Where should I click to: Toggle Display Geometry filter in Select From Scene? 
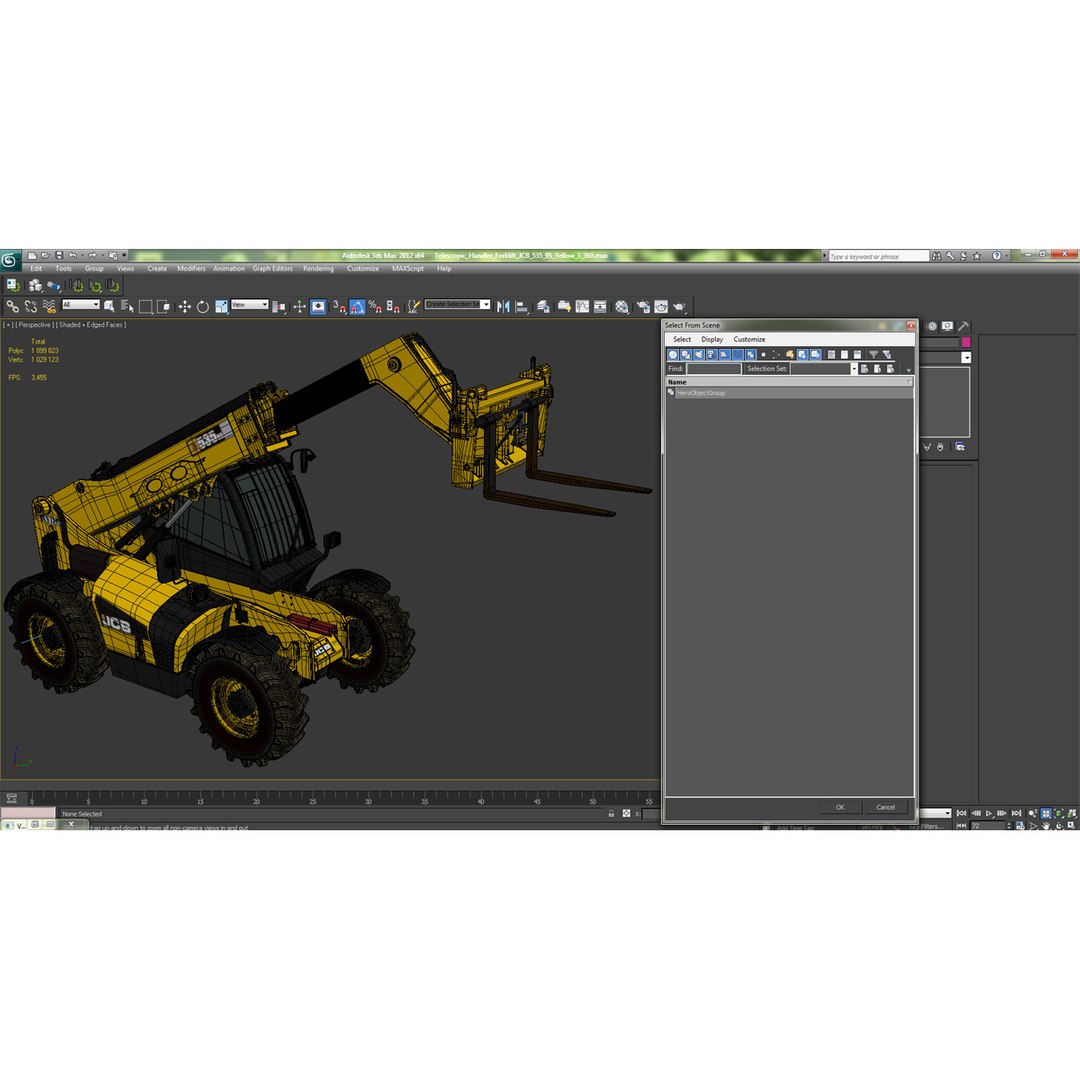pos(673,355)
